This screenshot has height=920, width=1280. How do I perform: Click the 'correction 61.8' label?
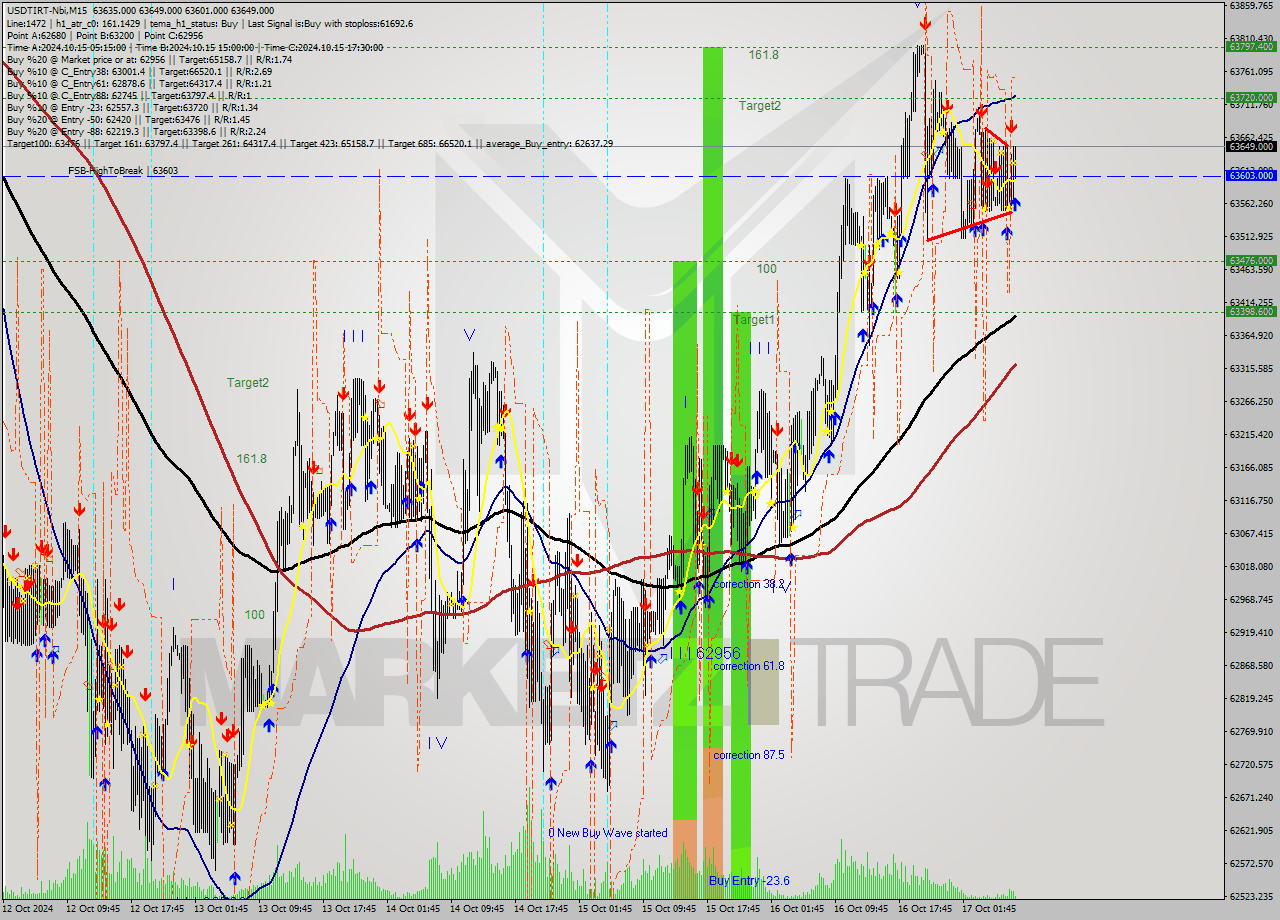pos(748,666)
